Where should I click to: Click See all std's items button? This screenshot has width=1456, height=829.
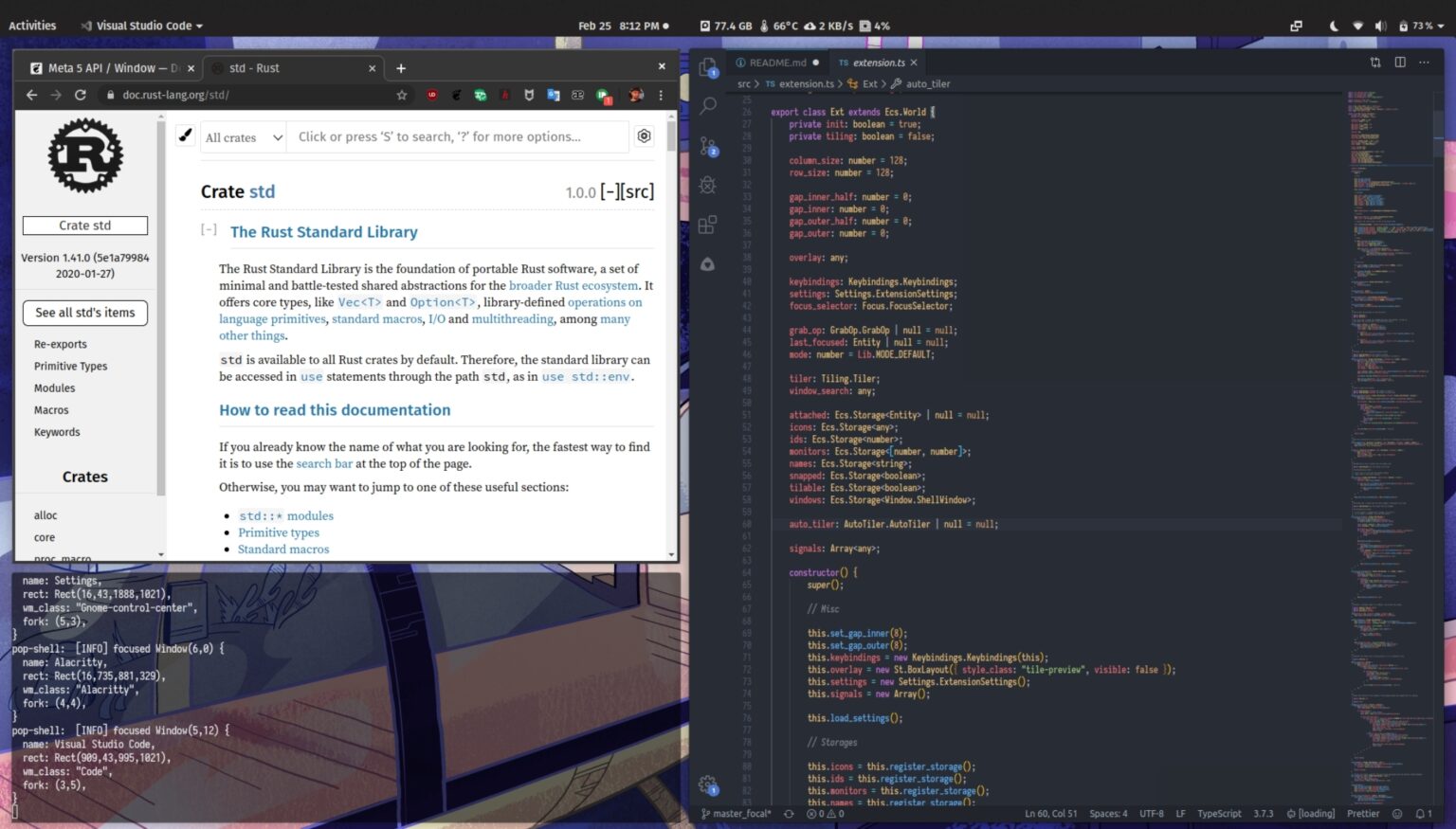[84, 313]
